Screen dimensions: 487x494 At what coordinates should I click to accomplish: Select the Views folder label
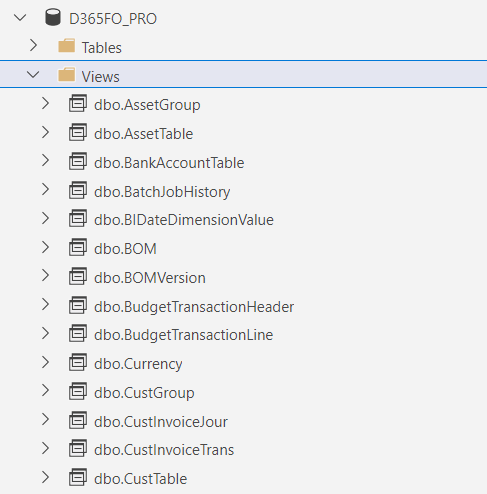pos(101,77)
